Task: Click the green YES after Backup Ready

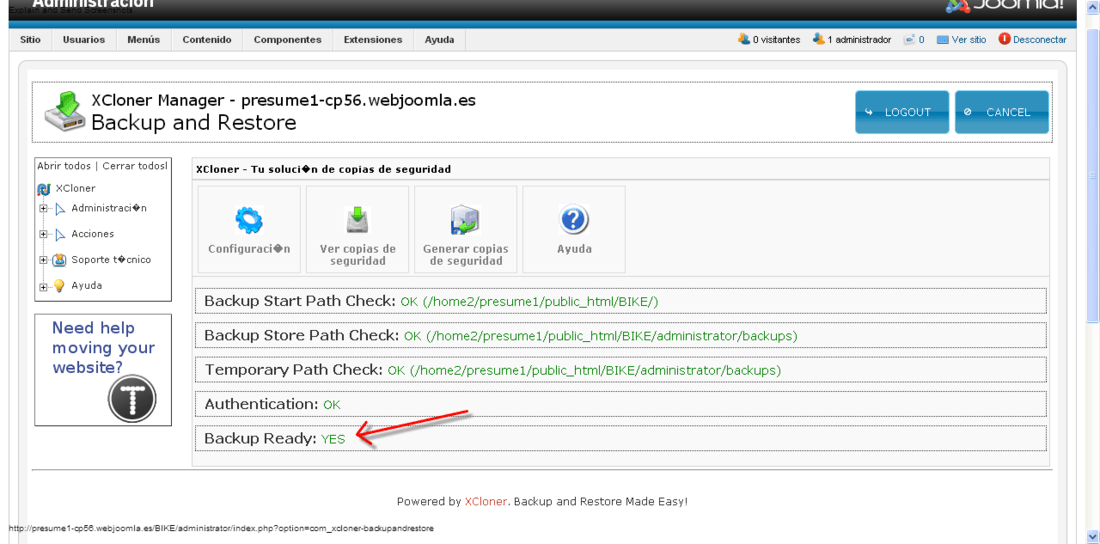Action: (x=333, y=439)
